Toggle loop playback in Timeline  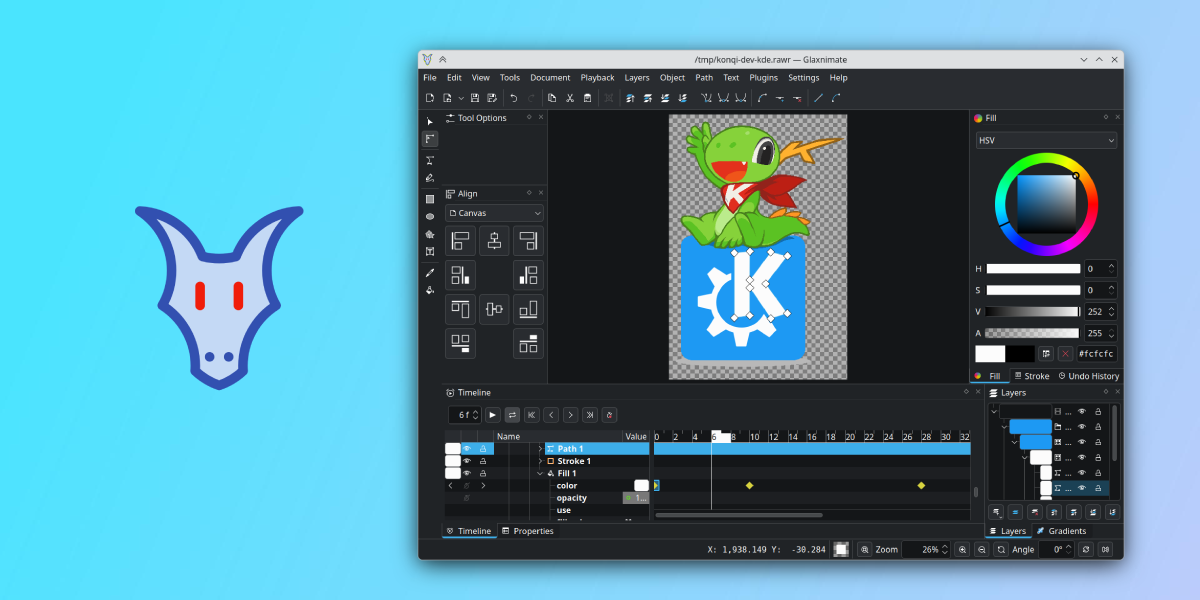coord(512,415)
